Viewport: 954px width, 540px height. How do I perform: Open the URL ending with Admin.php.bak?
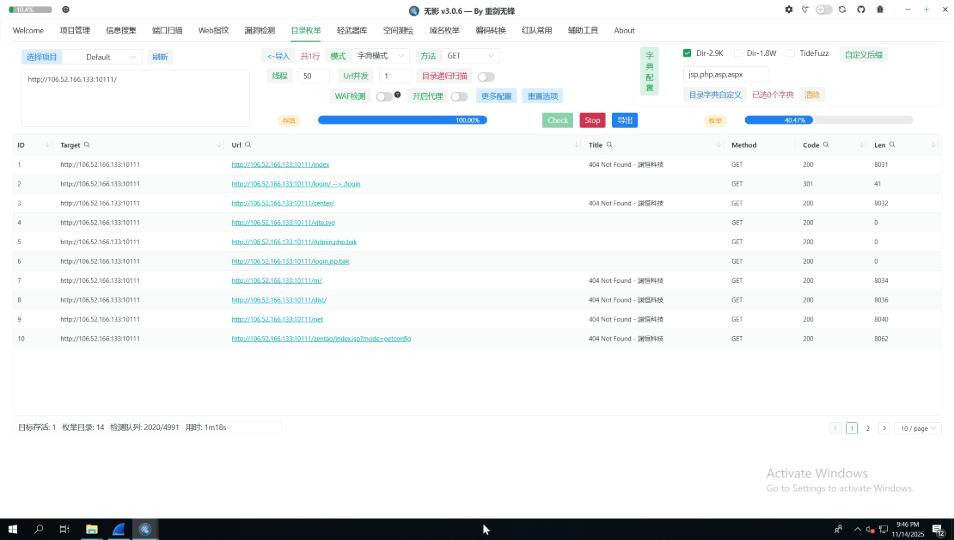(294, 242)
